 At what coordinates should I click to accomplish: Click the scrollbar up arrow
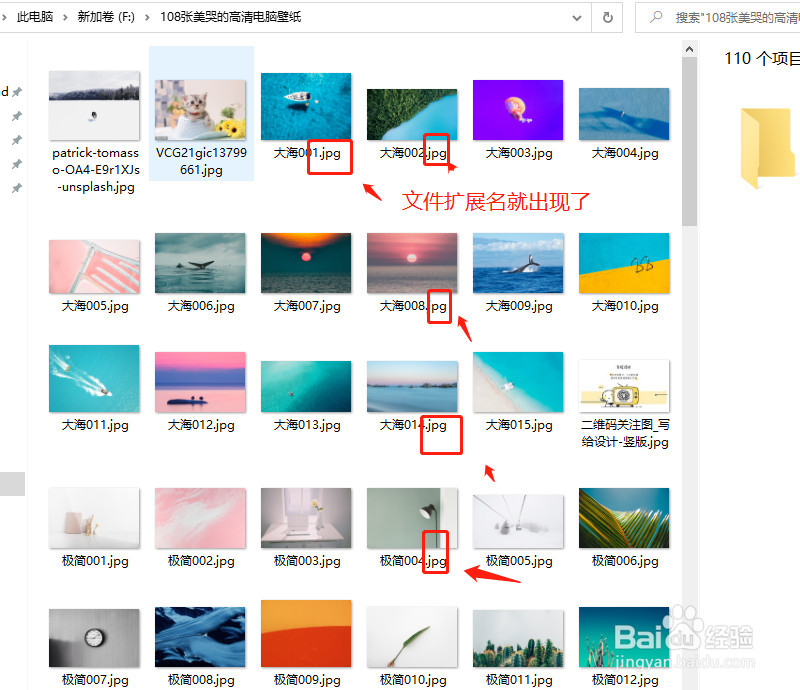pos(689,50)
